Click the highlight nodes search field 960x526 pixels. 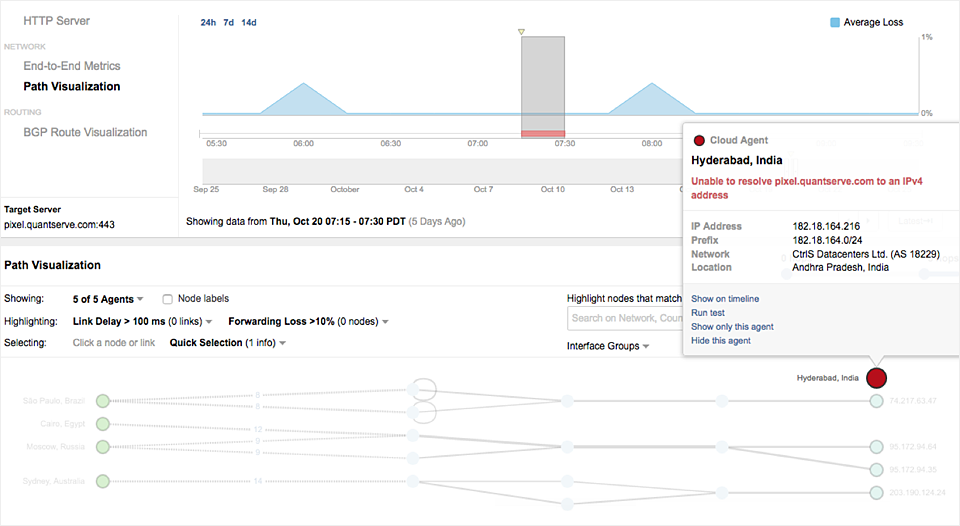[623, 319]
